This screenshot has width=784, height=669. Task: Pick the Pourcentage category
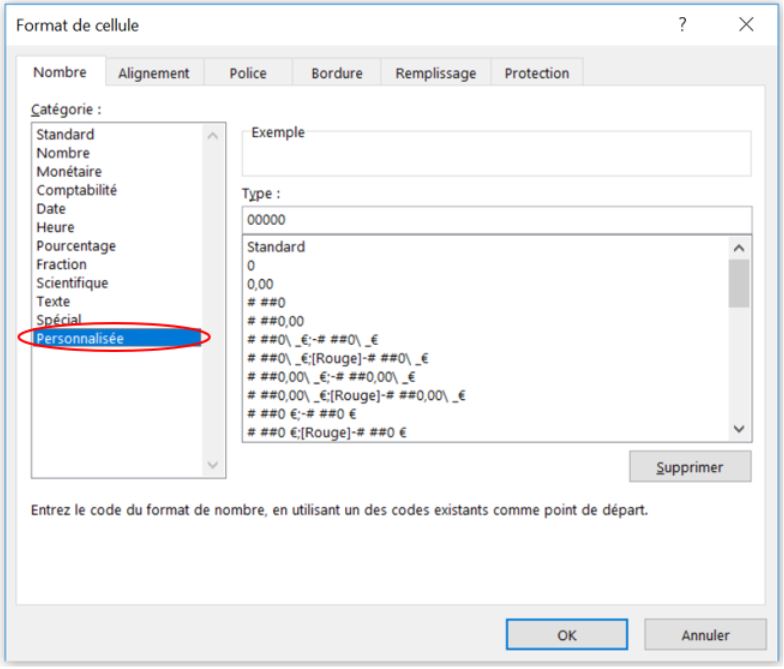pos(76,246)
